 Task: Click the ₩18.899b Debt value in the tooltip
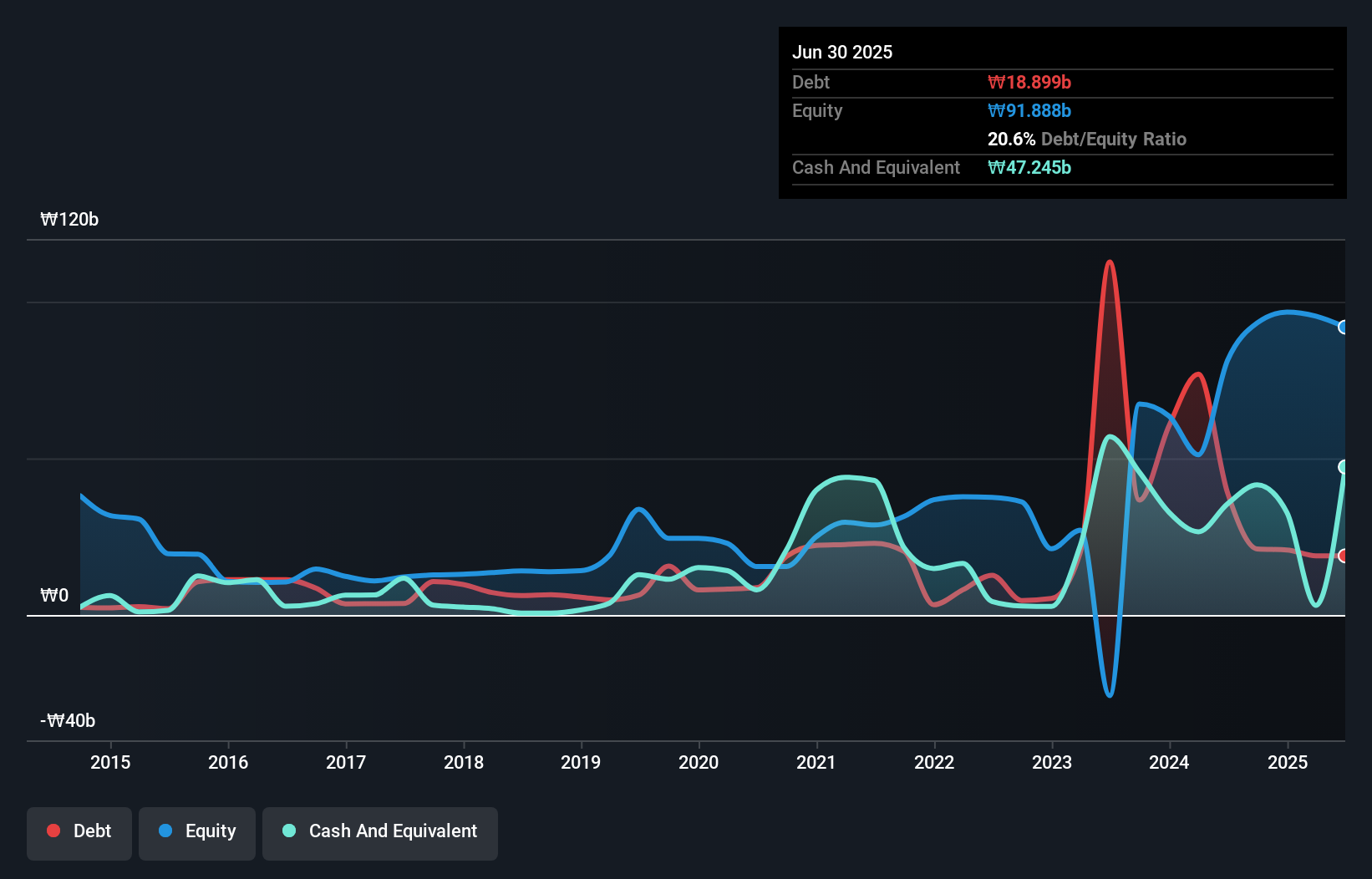point(1030,82)
